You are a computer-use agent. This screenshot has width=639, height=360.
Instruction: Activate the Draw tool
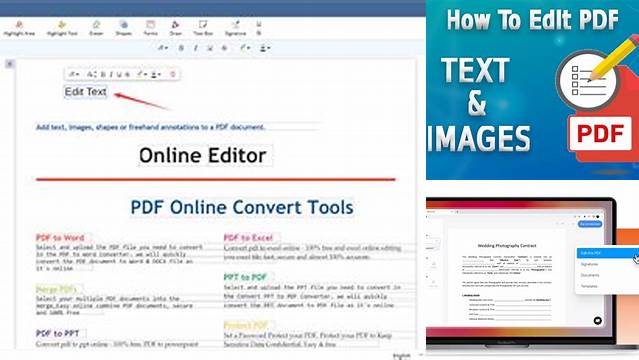[x=175, y=28]
